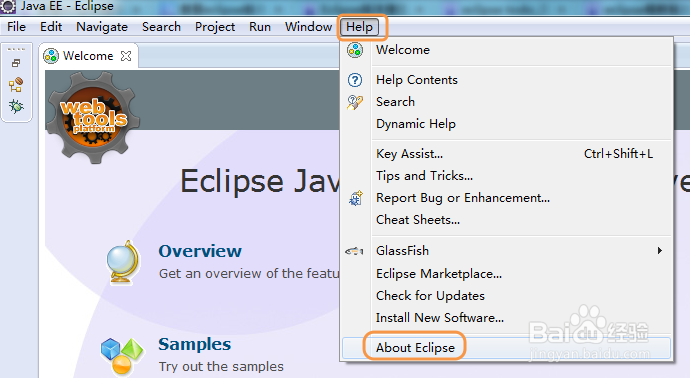This screenshot has width=690, height=378.
Task: Click the Web Tools Platform gear logo
Action: click(93, 117)
